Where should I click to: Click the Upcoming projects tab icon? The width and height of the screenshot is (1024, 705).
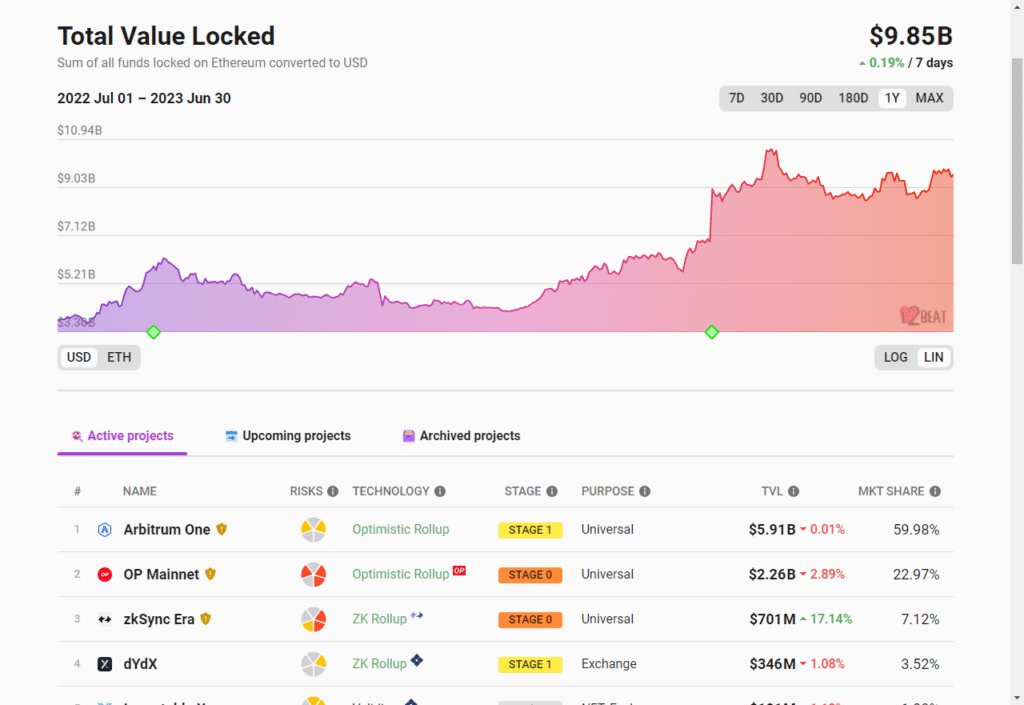[231, 436]
